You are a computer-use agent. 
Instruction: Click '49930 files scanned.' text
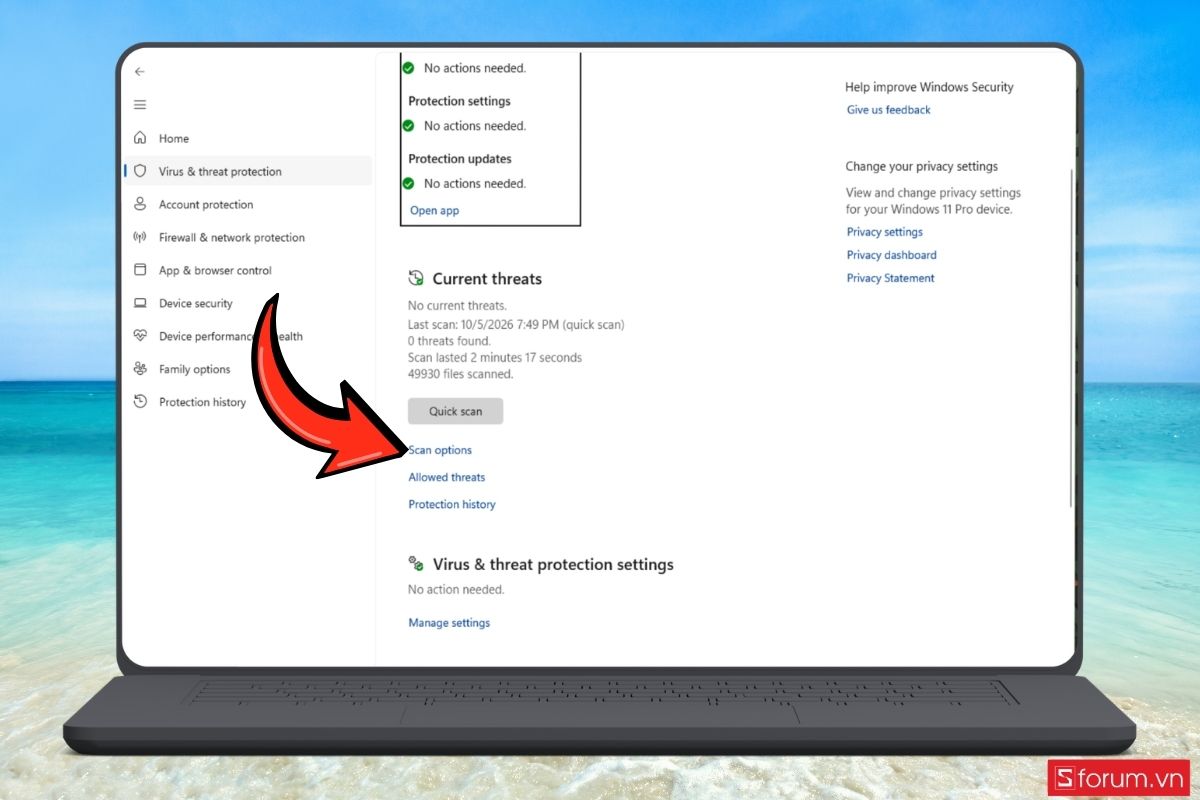[x=461, y=374]
